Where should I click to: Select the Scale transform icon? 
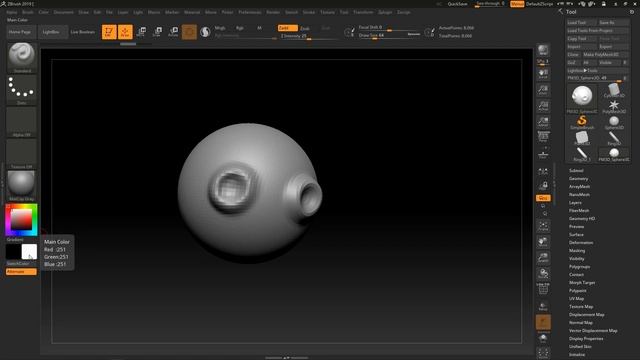tap(157, 32)
